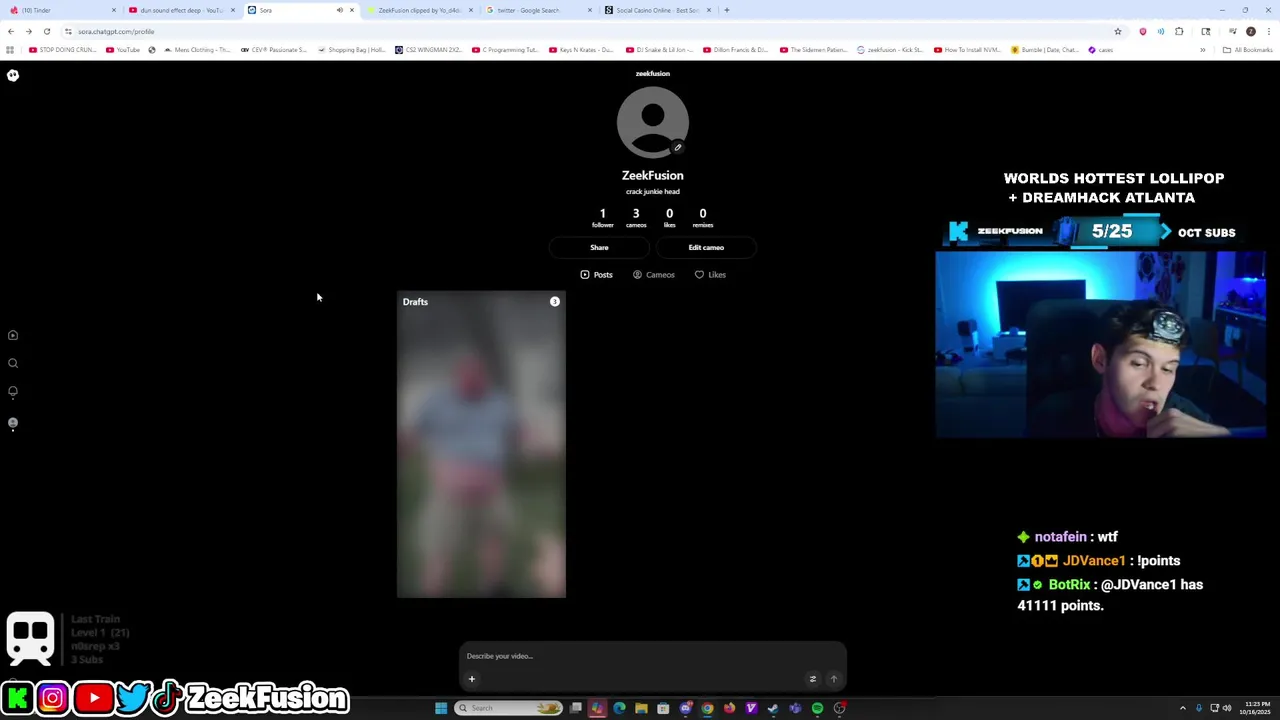Open the Windows Start menu
Image resolution: width=1280 pixels, height=720 pixels.
tap(441, 708)
